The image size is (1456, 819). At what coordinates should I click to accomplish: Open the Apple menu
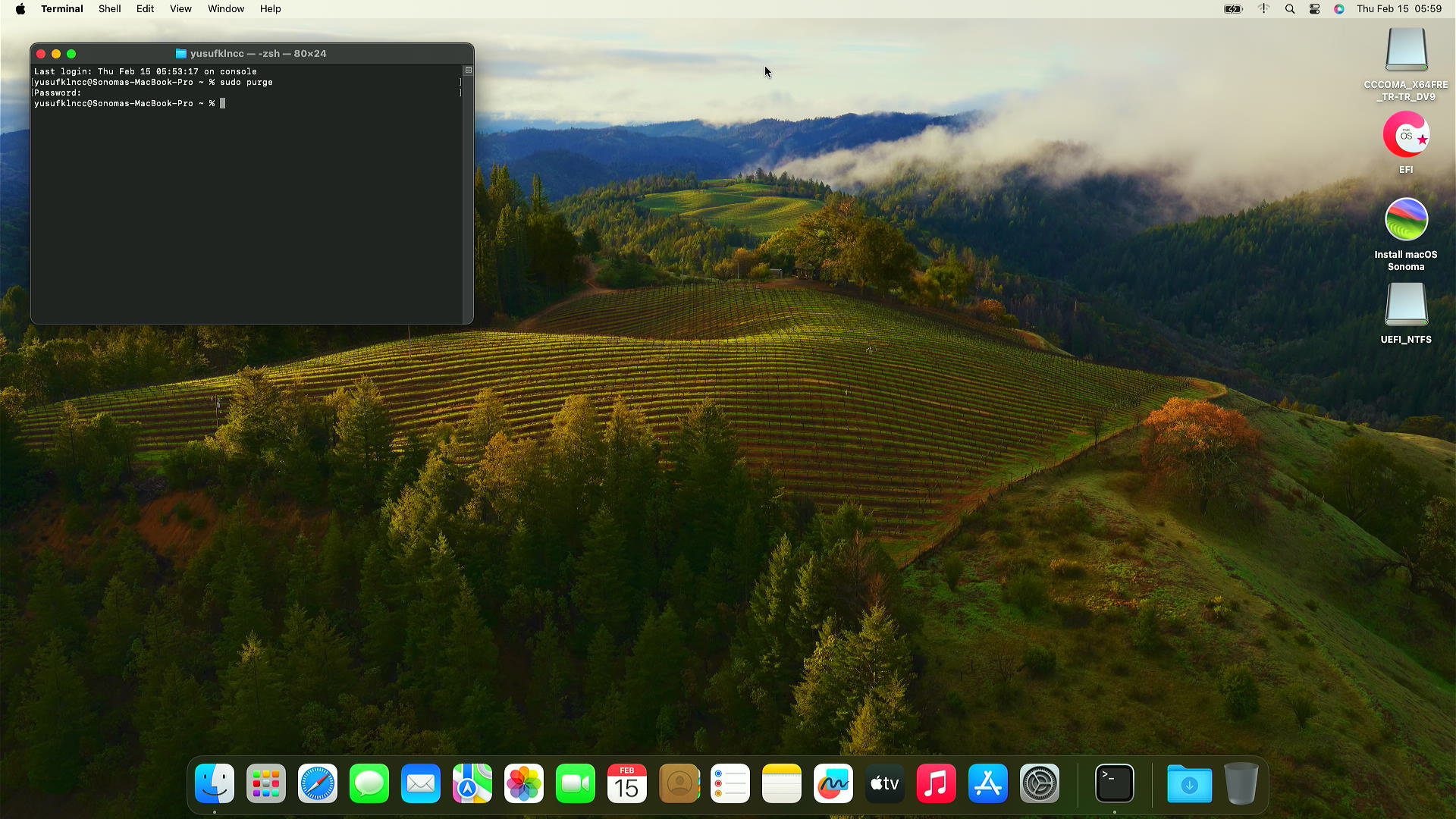20,9
